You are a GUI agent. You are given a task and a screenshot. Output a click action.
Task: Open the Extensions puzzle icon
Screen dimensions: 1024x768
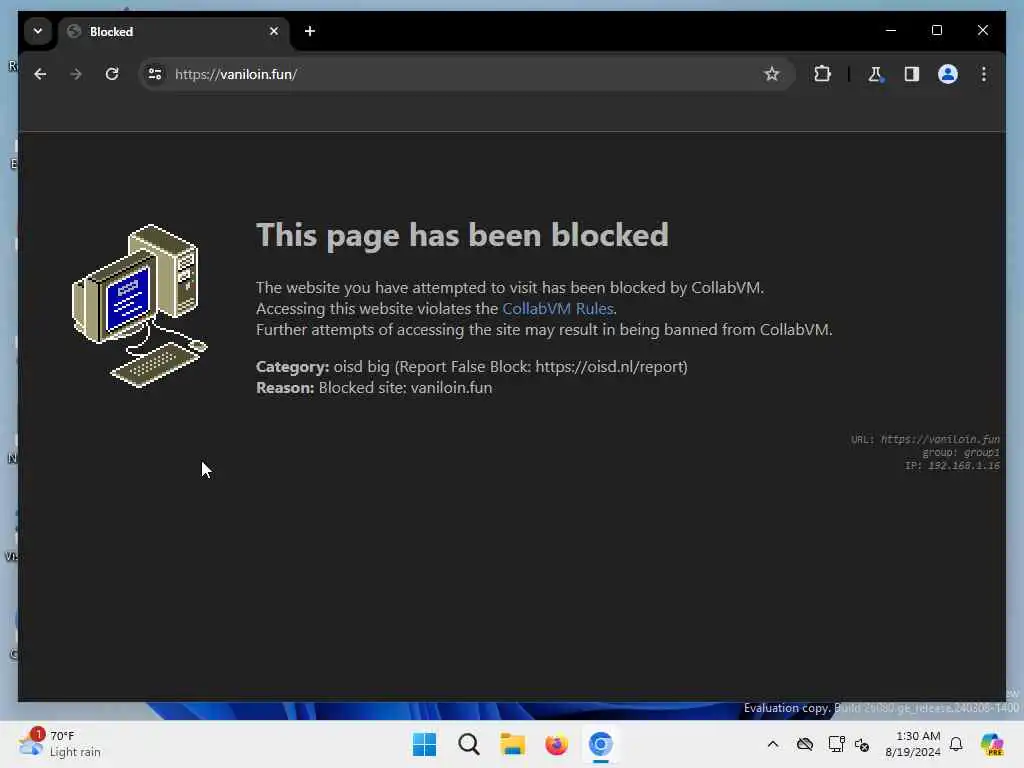pos(822,74)
